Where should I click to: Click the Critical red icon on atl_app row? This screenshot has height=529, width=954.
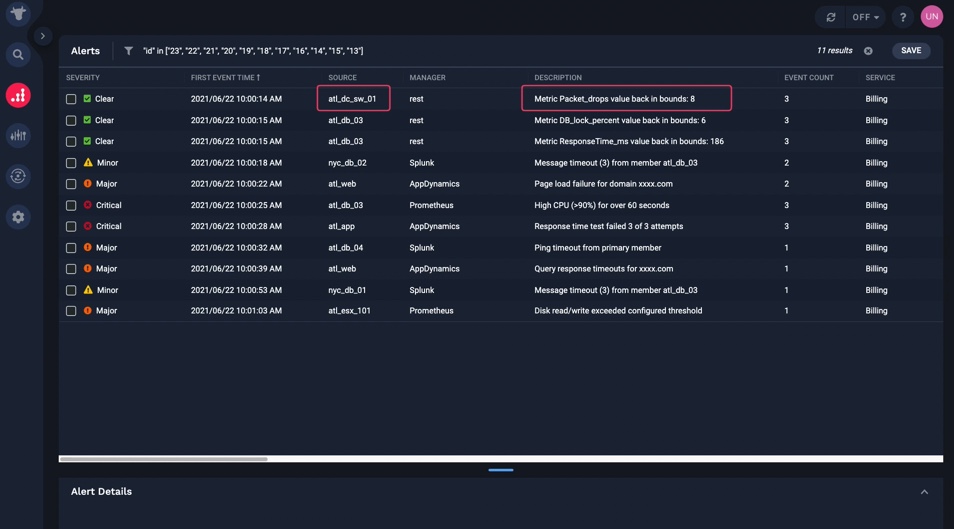pos(88,226)
